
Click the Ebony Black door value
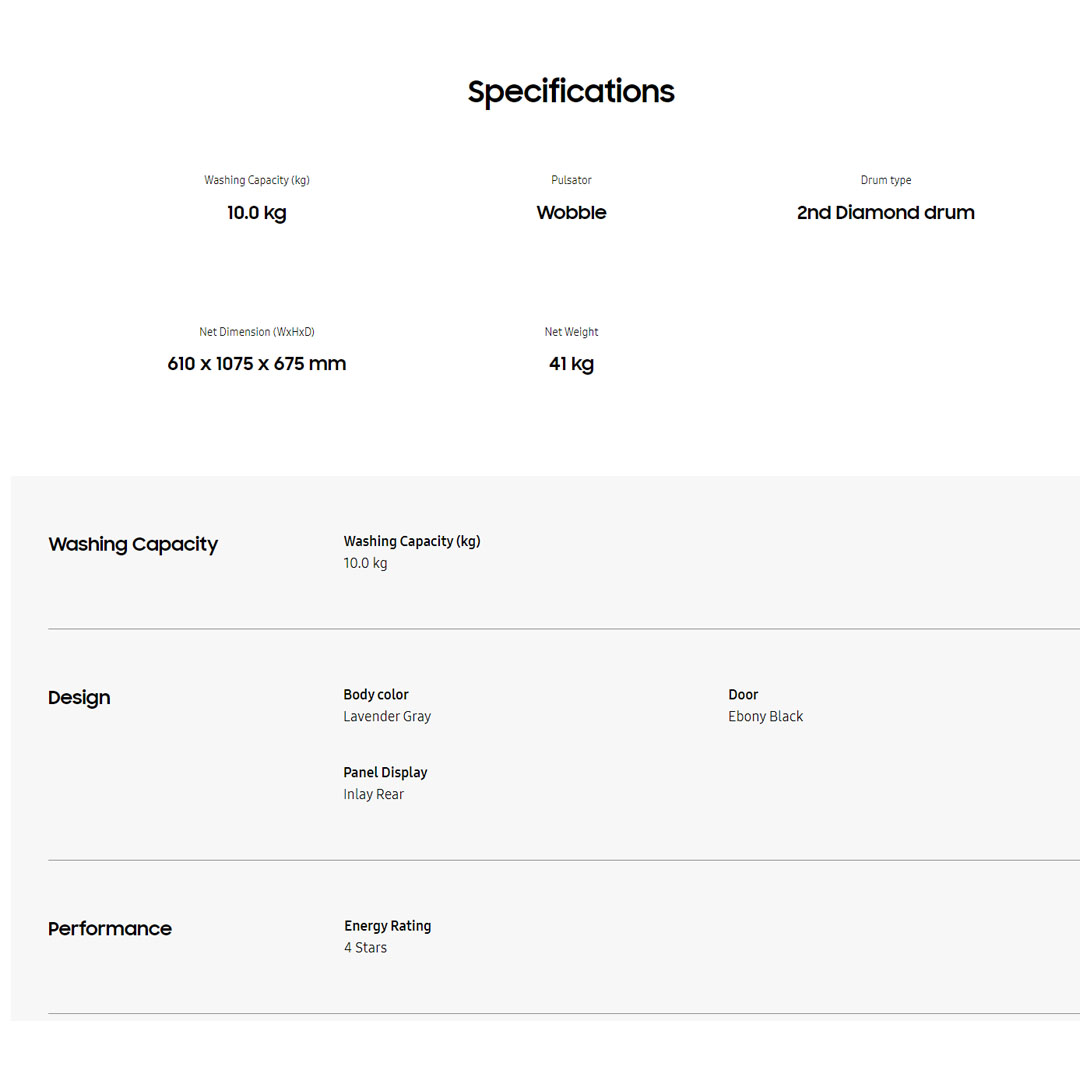(x=765, y=717)
